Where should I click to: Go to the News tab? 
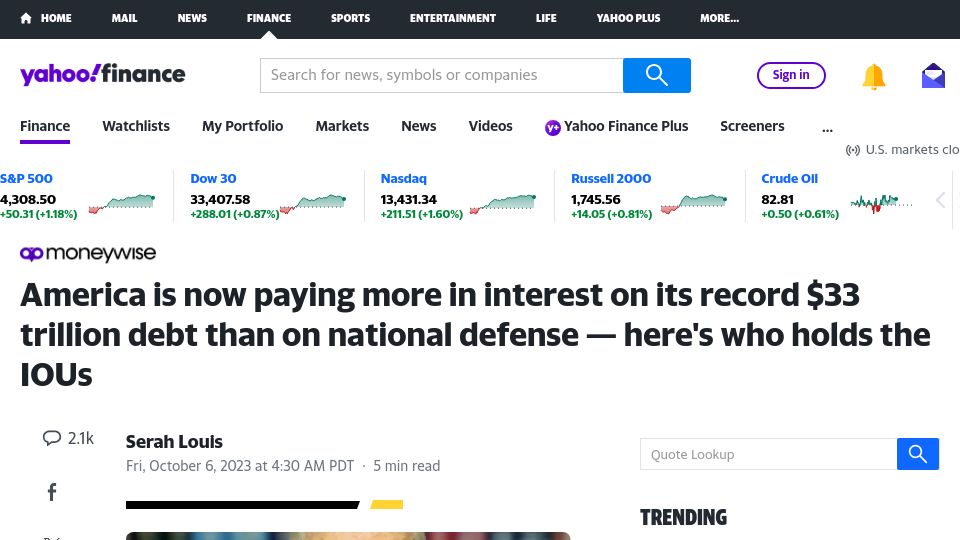point(419,126)
